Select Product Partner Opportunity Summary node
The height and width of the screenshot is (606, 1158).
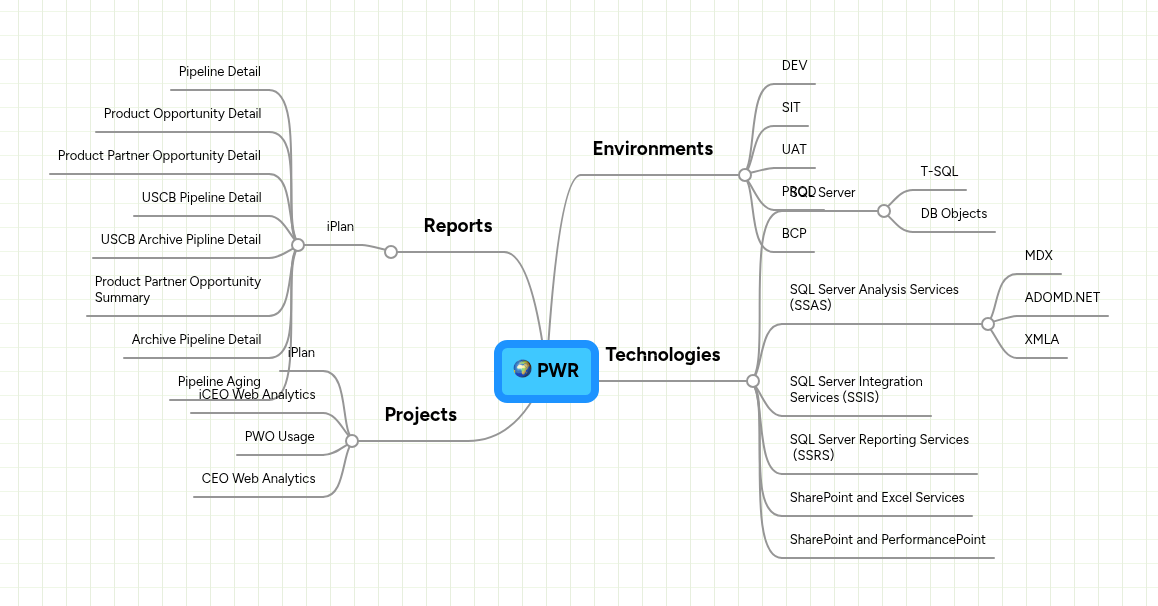coord(177,289)
